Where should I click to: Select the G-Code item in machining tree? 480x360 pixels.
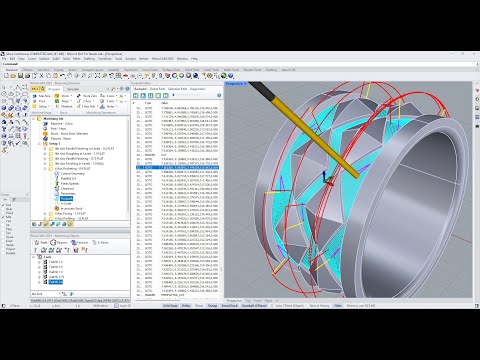click(x=65, y=203)
